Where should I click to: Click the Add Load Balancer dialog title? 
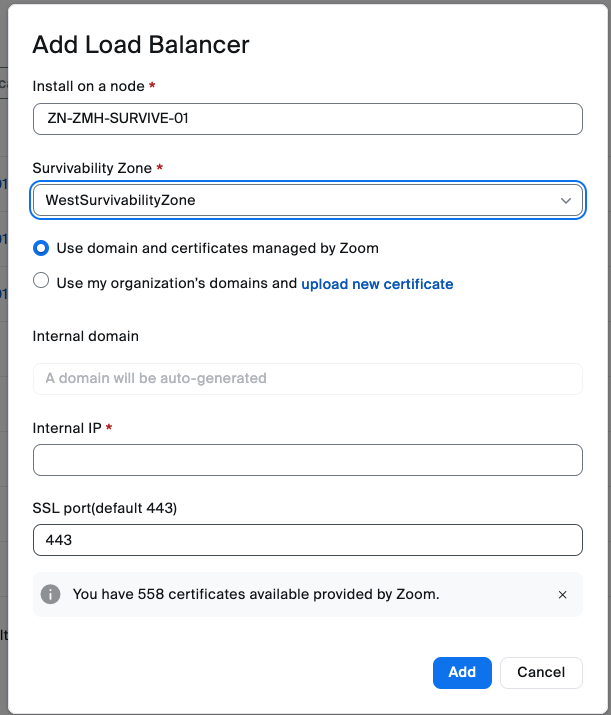click(141, 44)
